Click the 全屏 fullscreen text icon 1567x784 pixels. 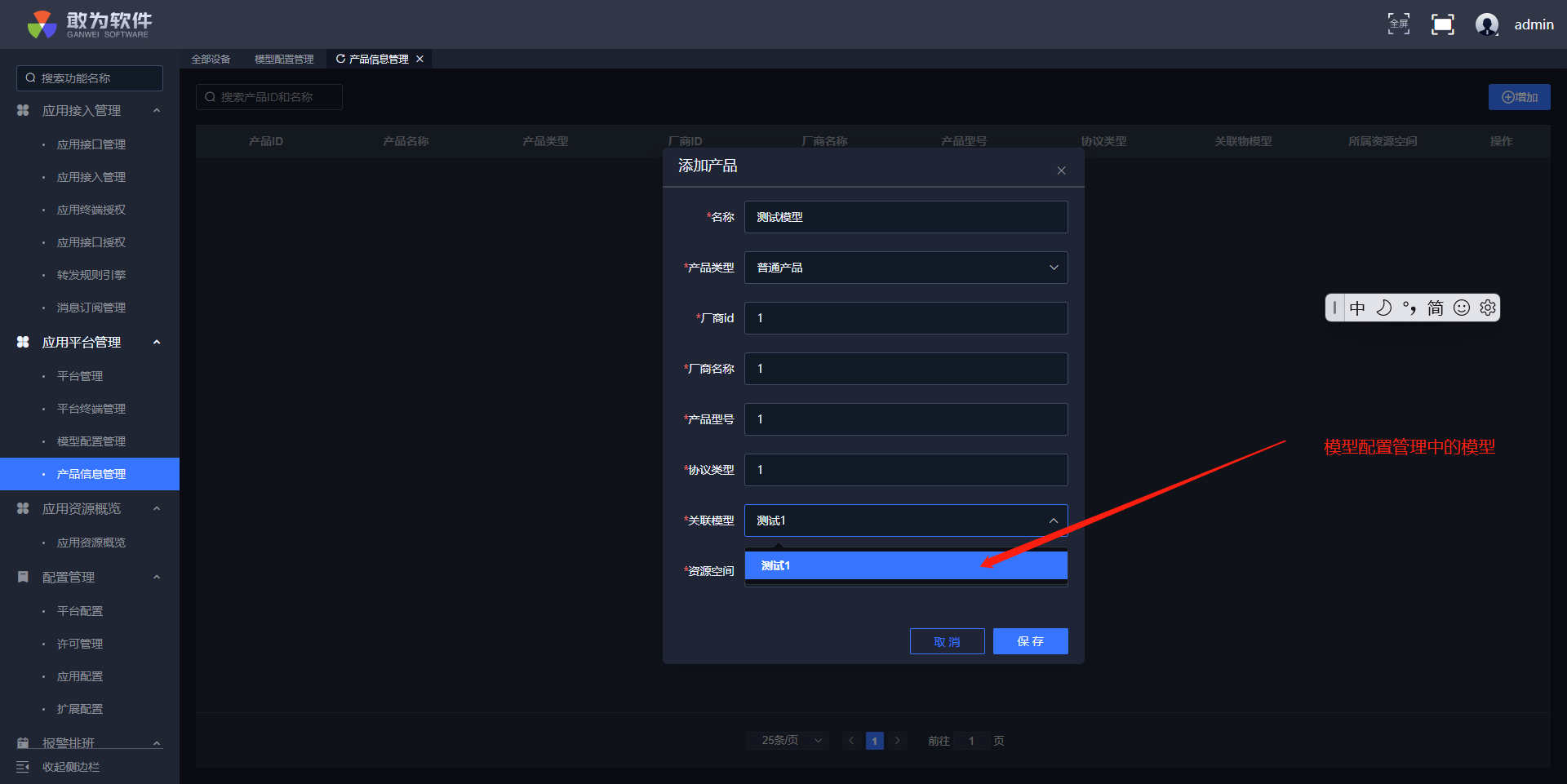coord(1399,24)
